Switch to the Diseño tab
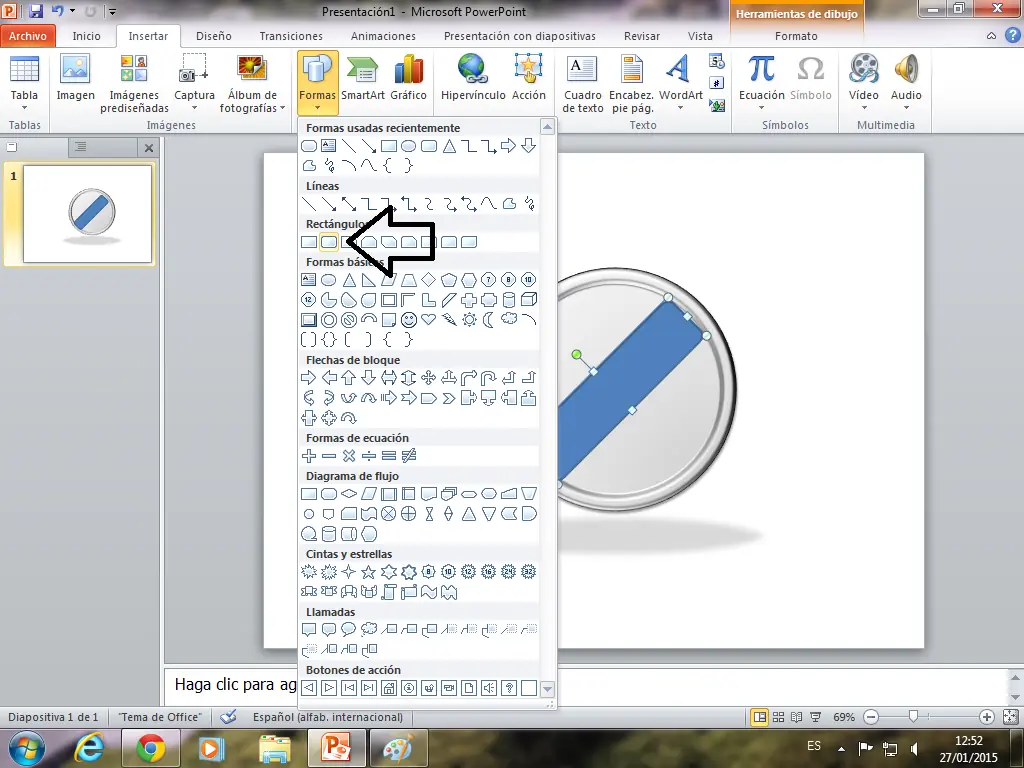The width and height of the screenshot is (1024, 768). click(x=214, y=36)
